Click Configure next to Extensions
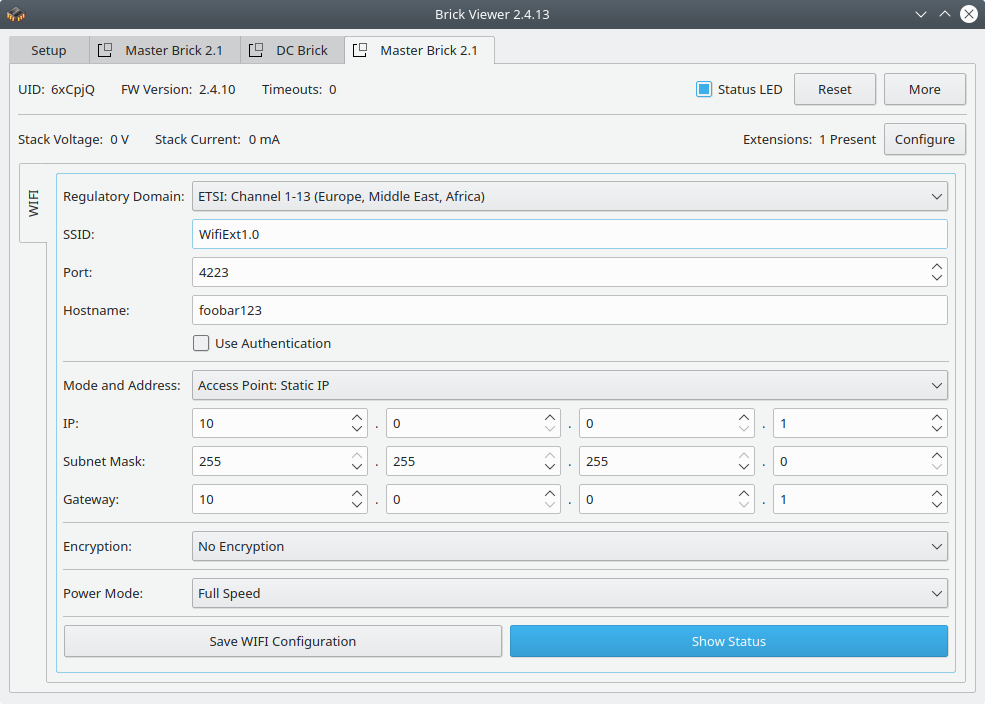This screenshot has width=985, height=704. [x=925, y=139]
